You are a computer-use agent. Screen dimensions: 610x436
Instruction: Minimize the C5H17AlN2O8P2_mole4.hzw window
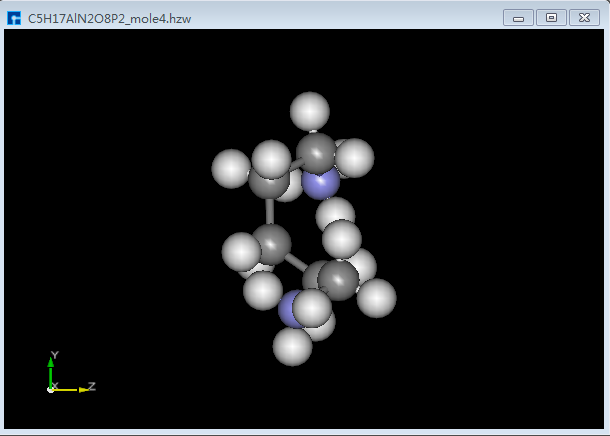point(518,18)
